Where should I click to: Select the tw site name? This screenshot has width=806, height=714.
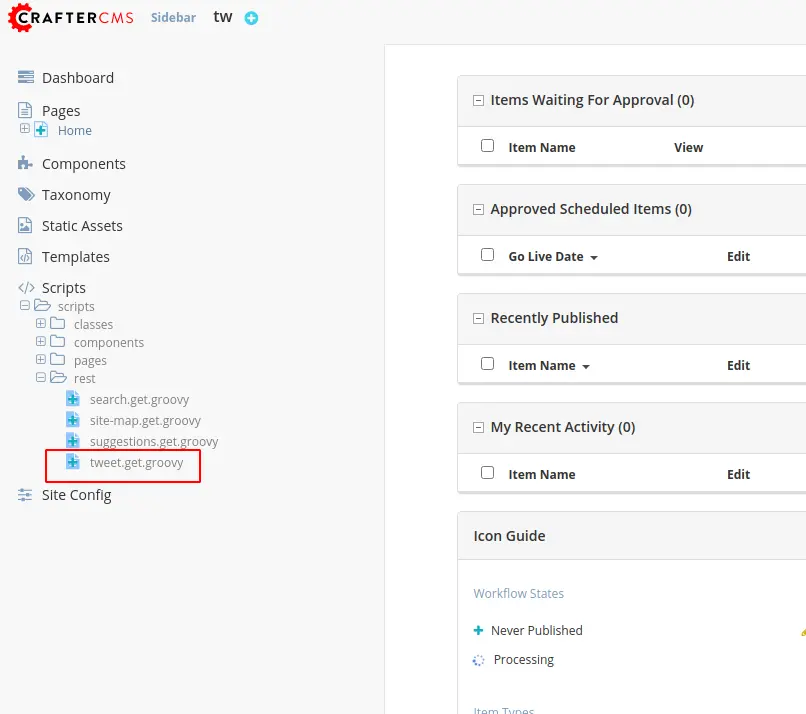tap(222, 17)
